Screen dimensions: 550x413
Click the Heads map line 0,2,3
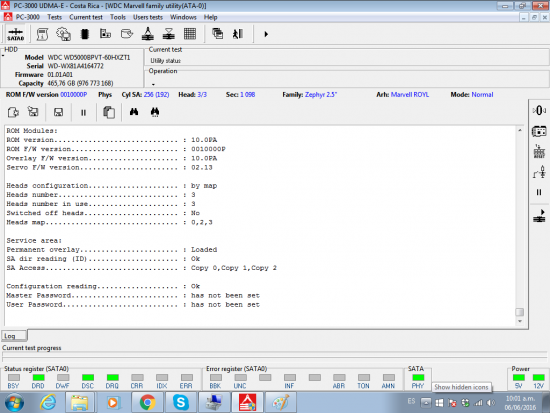click(109, 222)
